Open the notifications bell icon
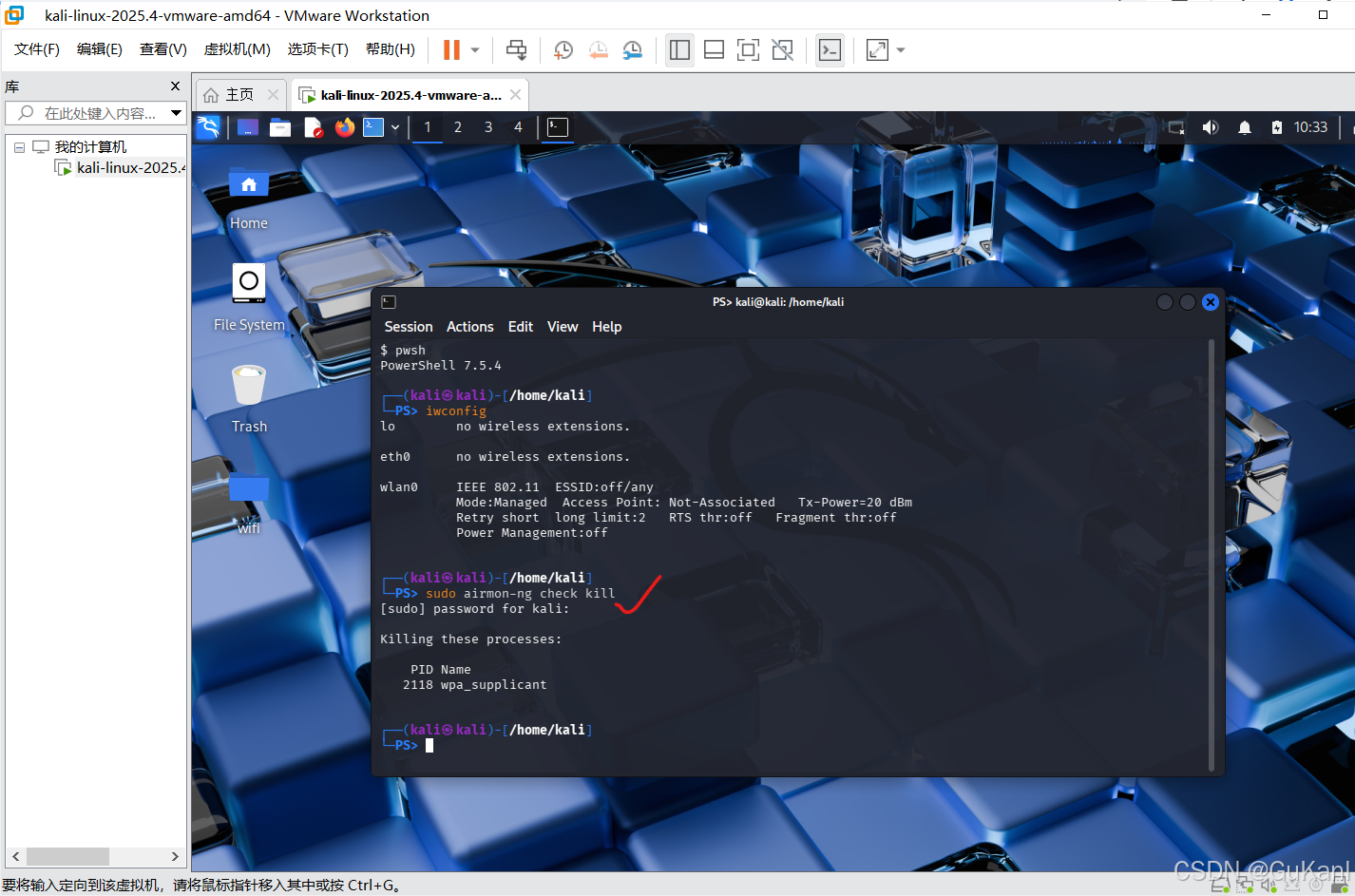The image size is (1355, 896). click(1245, 127)
